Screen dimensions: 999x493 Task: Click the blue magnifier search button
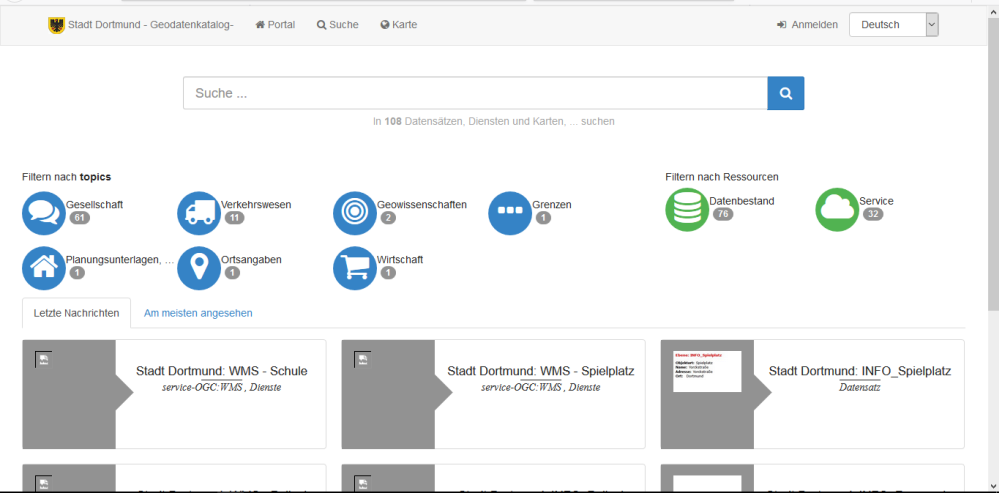click(x=786, y=93)
